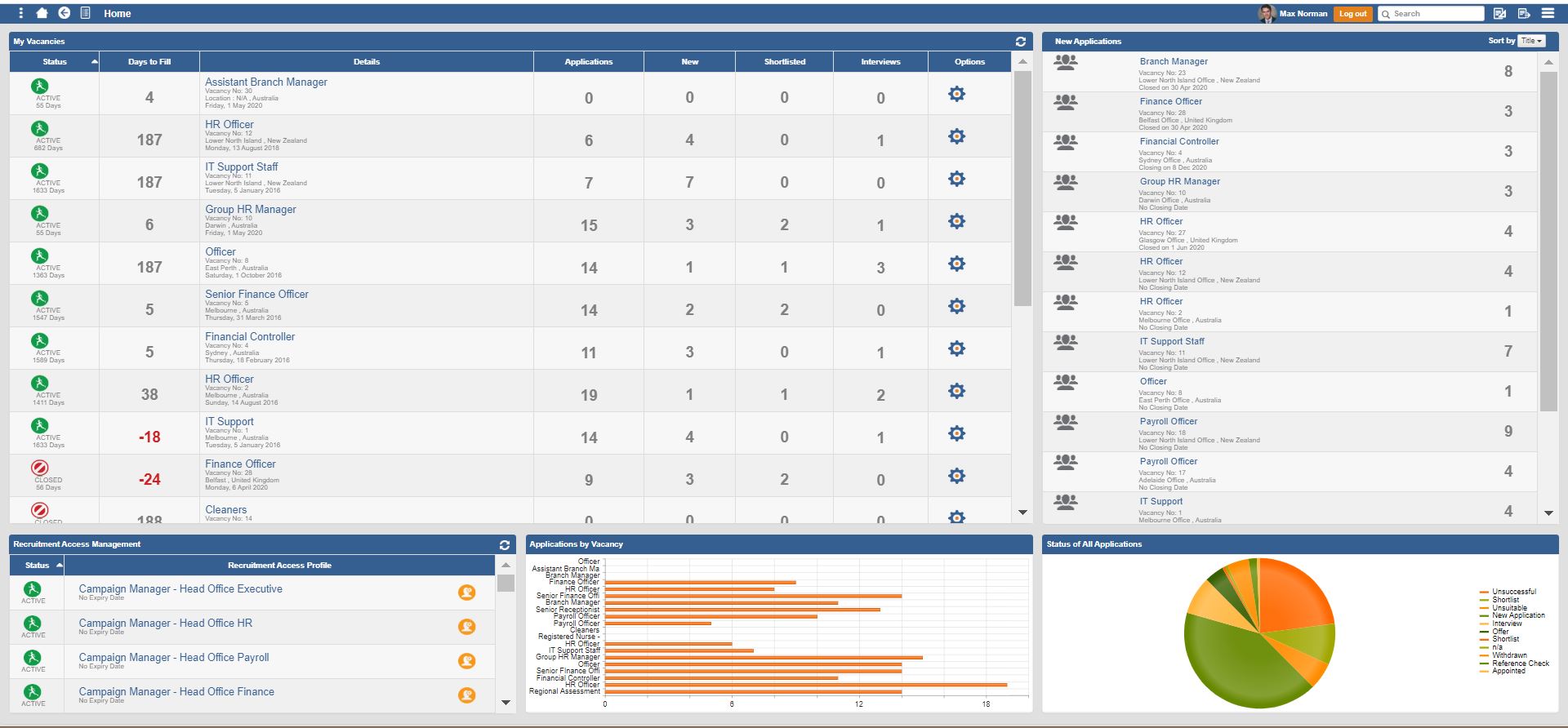The height and width of the screenshot is (728, 1568).
Task: Click active status icon for HR Officer vacancy 12
Action: 39,129
